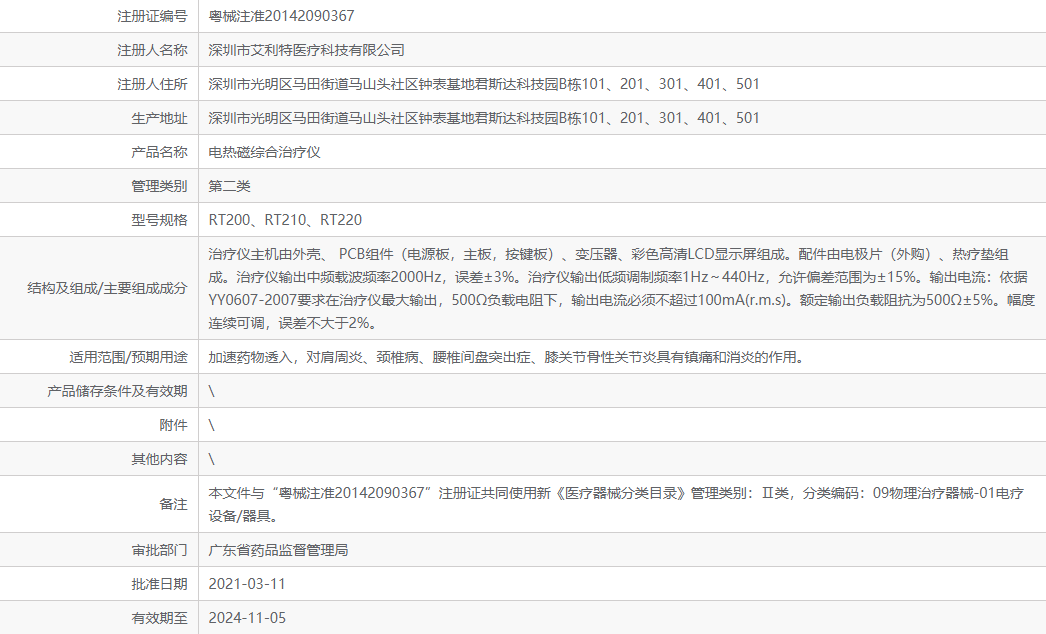The height and width of the screenshot is (634, 1046).
Task: Click approval department 广东省药品监督管理局
Action: [x=281, y=549]
